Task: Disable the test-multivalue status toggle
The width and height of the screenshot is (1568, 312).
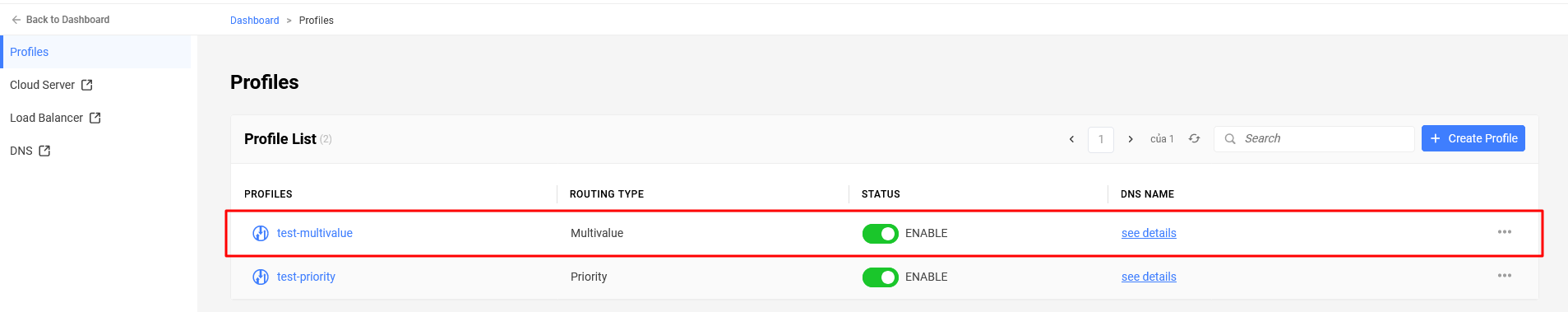Action: 881,234
